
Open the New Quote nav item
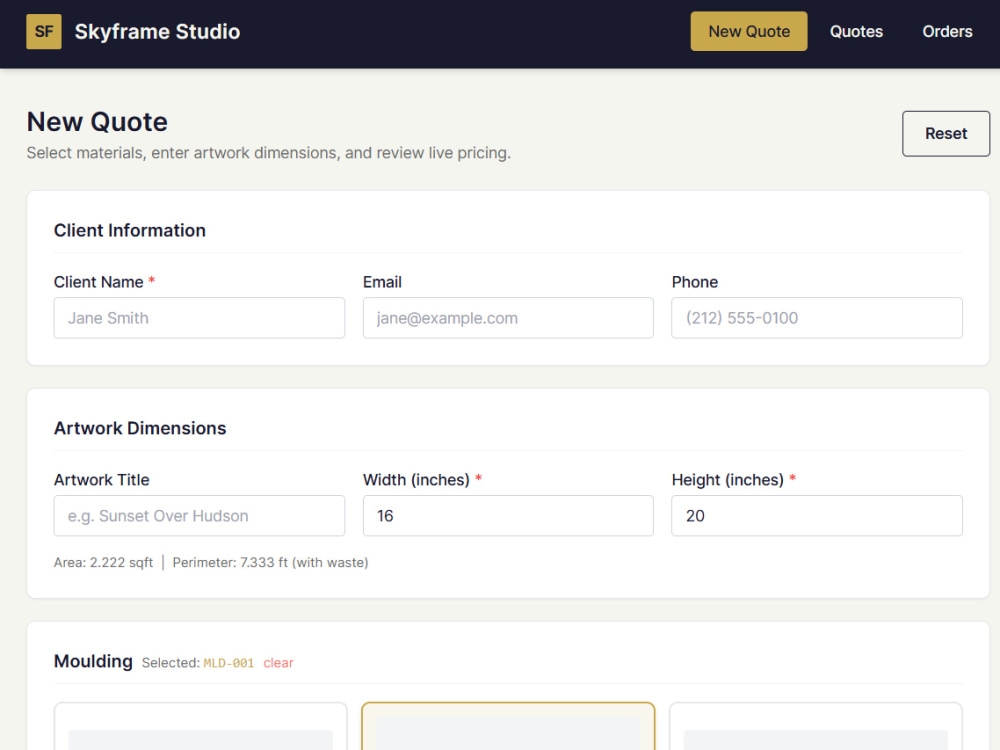pyautogui.click(x=749, y=31)
